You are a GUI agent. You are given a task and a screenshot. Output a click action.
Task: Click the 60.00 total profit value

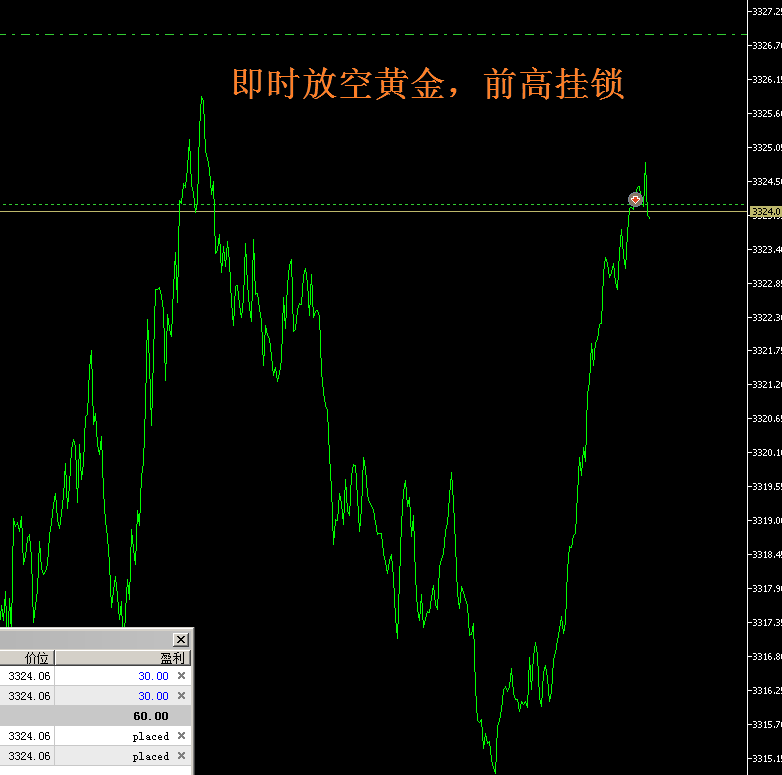(151, 716)
